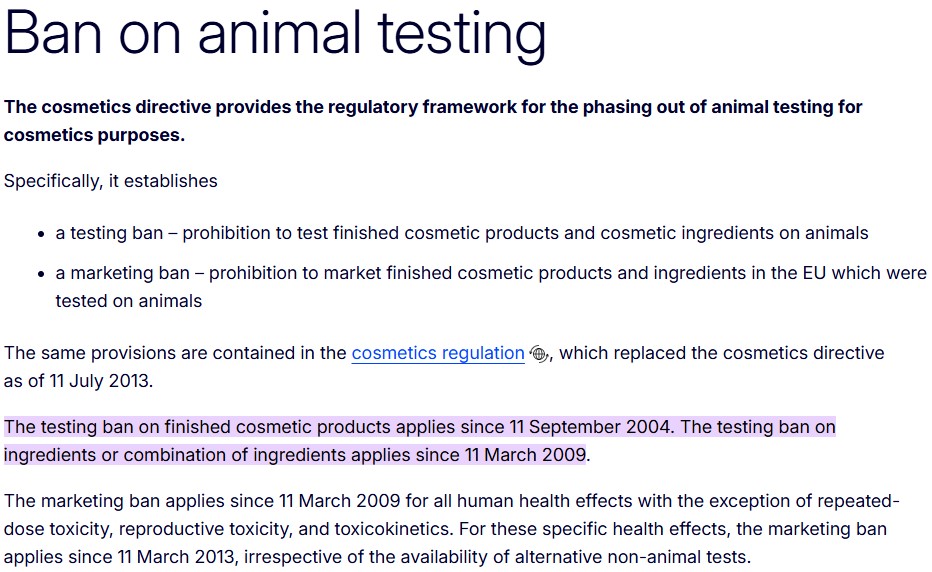
Task: Click the bold introductory paragraph about cosmetics directive
Action: coord(433,121)
